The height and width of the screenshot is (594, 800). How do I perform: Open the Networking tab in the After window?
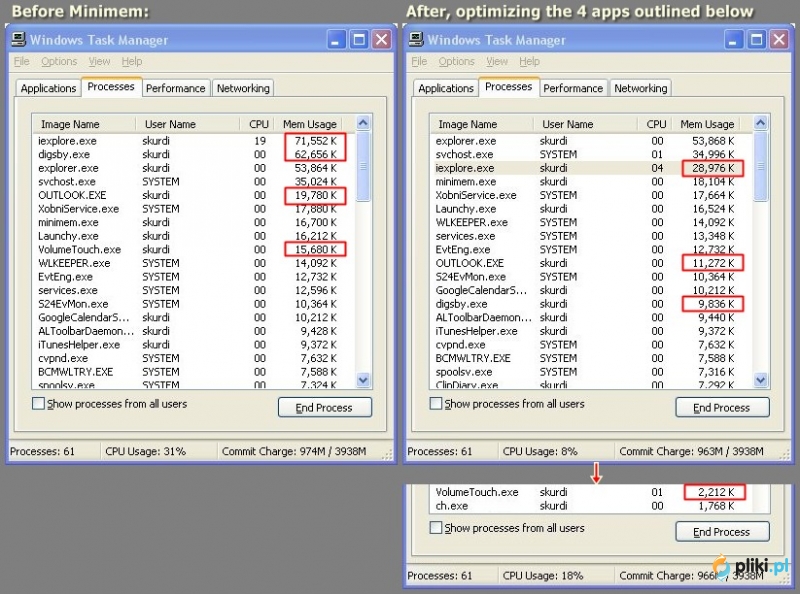point(640,88)
